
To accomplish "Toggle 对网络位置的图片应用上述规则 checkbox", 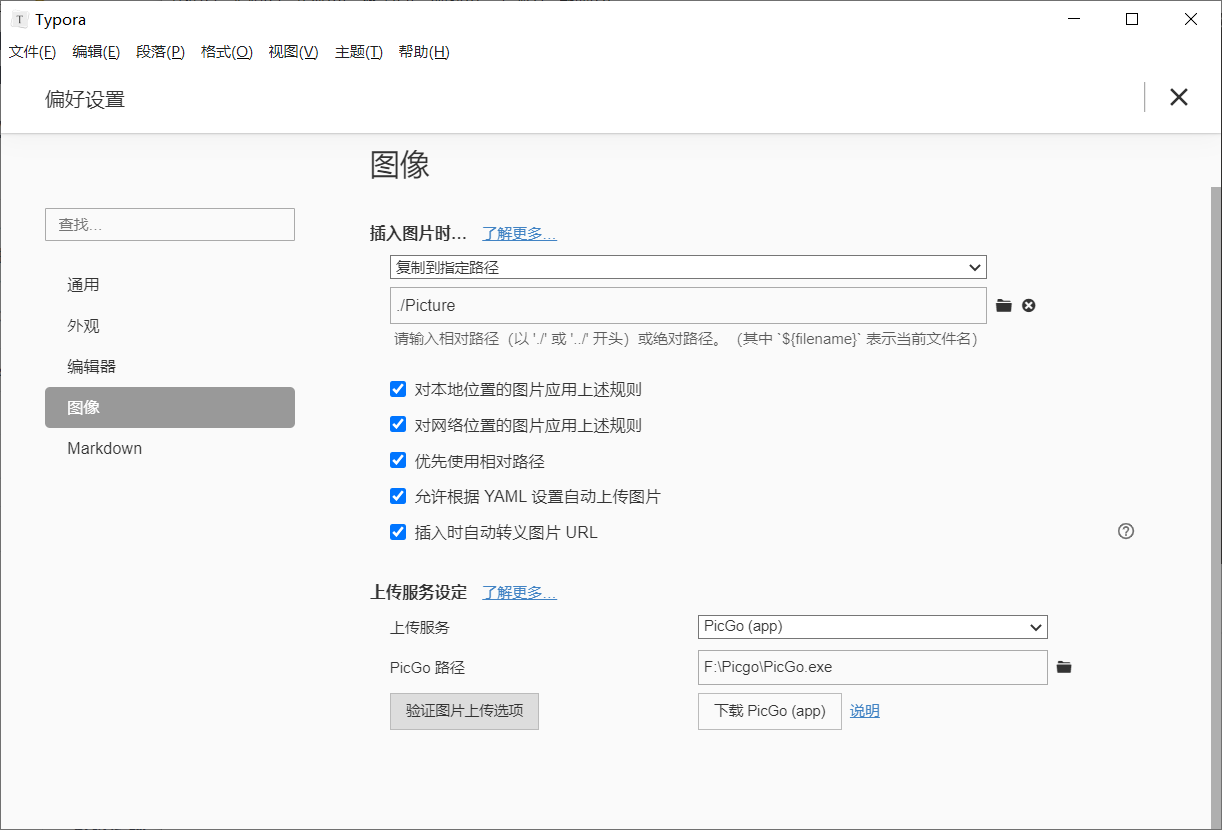I will click(398, 425).
